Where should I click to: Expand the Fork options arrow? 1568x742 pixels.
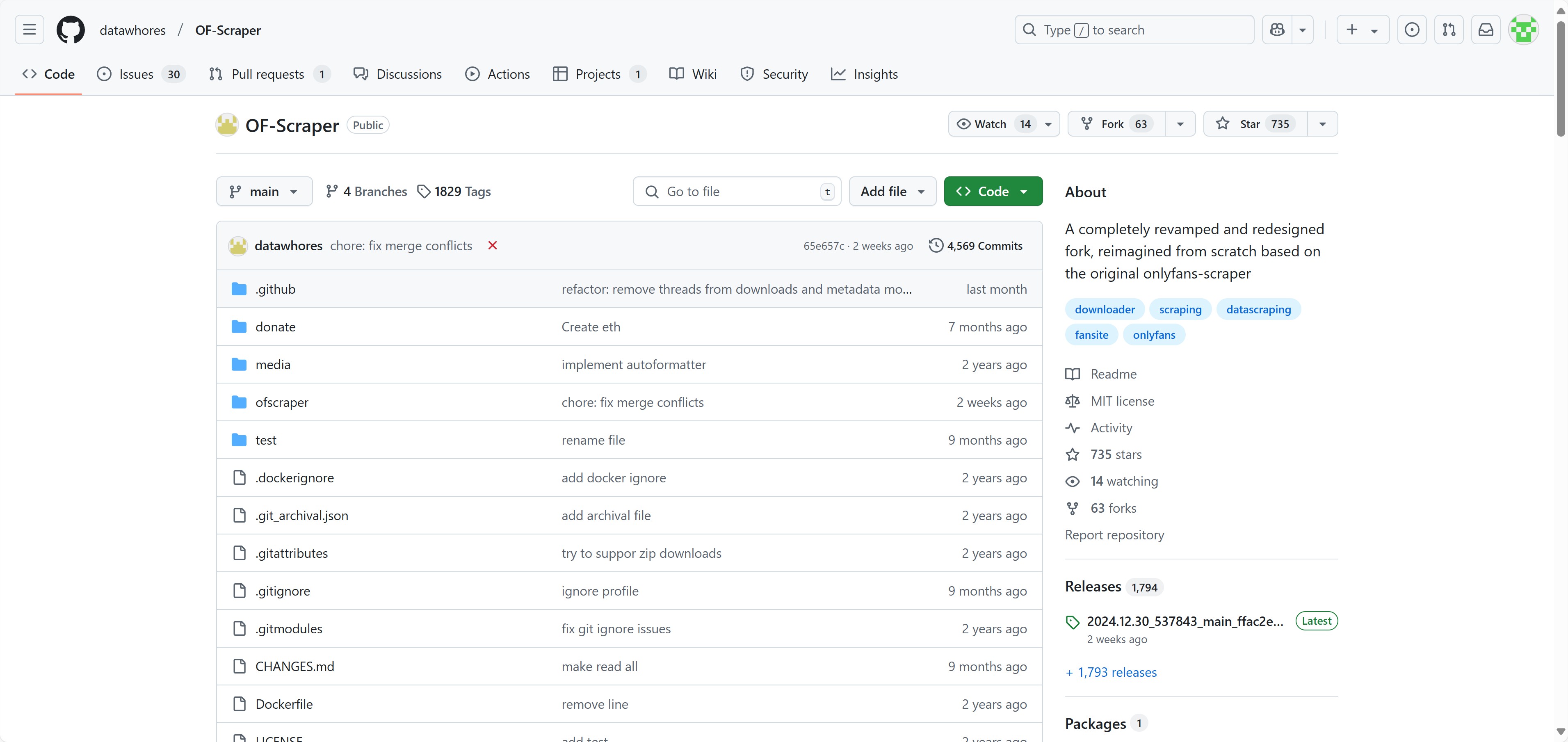[1180, 124]
